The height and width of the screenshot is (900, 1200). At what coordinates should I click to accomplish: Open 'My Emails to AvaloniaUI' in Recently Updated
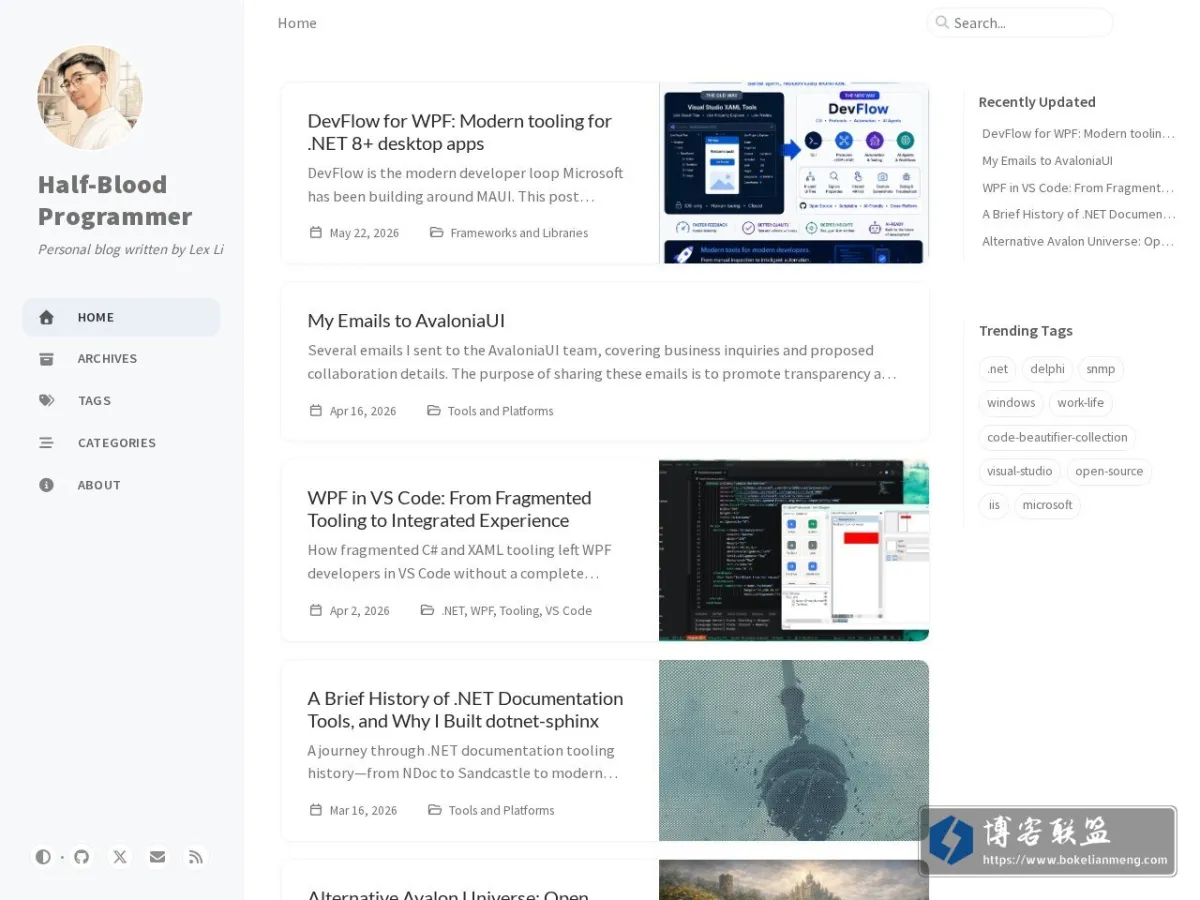point(1047,160)
